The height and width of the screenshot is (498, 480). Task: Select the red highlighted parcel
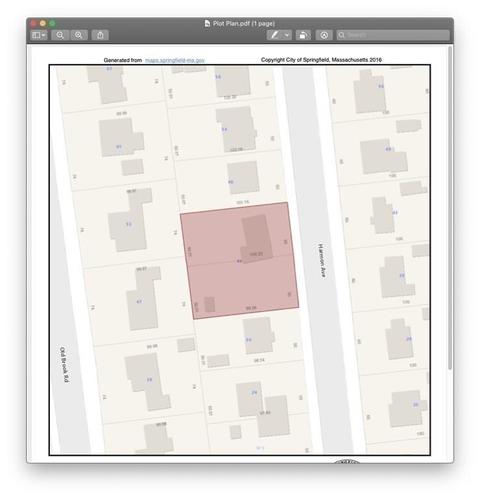click(239, 261)
